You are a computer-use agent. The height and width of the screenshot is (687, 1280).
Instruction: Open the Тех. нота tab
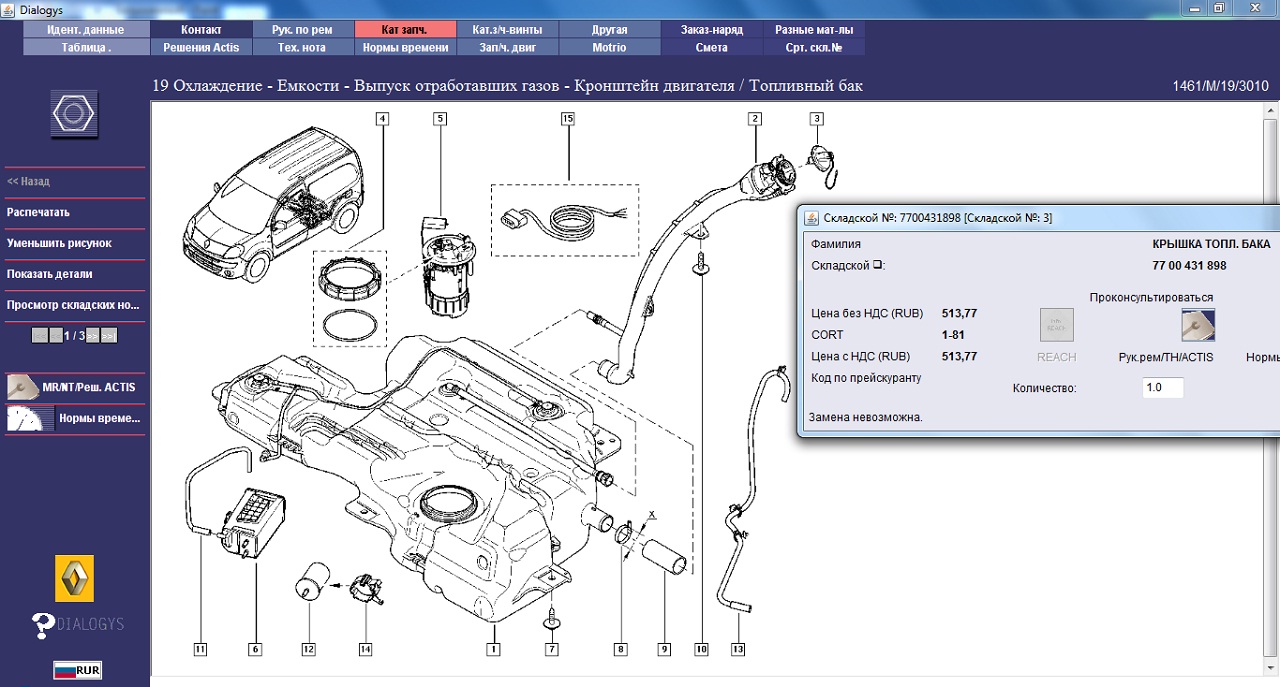click(302, 47)
